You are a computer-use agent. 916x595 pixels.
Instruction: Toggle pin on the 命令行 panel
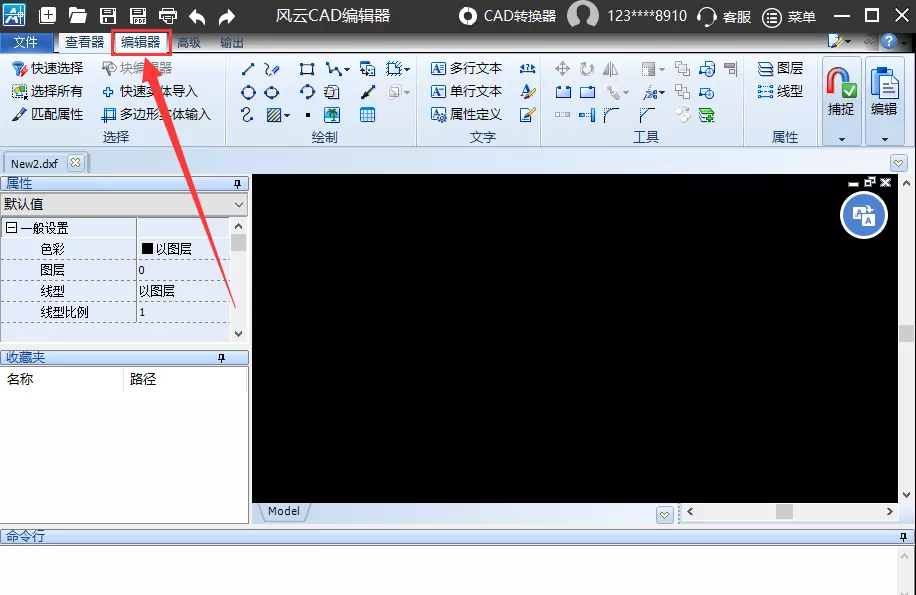point(903,537)
